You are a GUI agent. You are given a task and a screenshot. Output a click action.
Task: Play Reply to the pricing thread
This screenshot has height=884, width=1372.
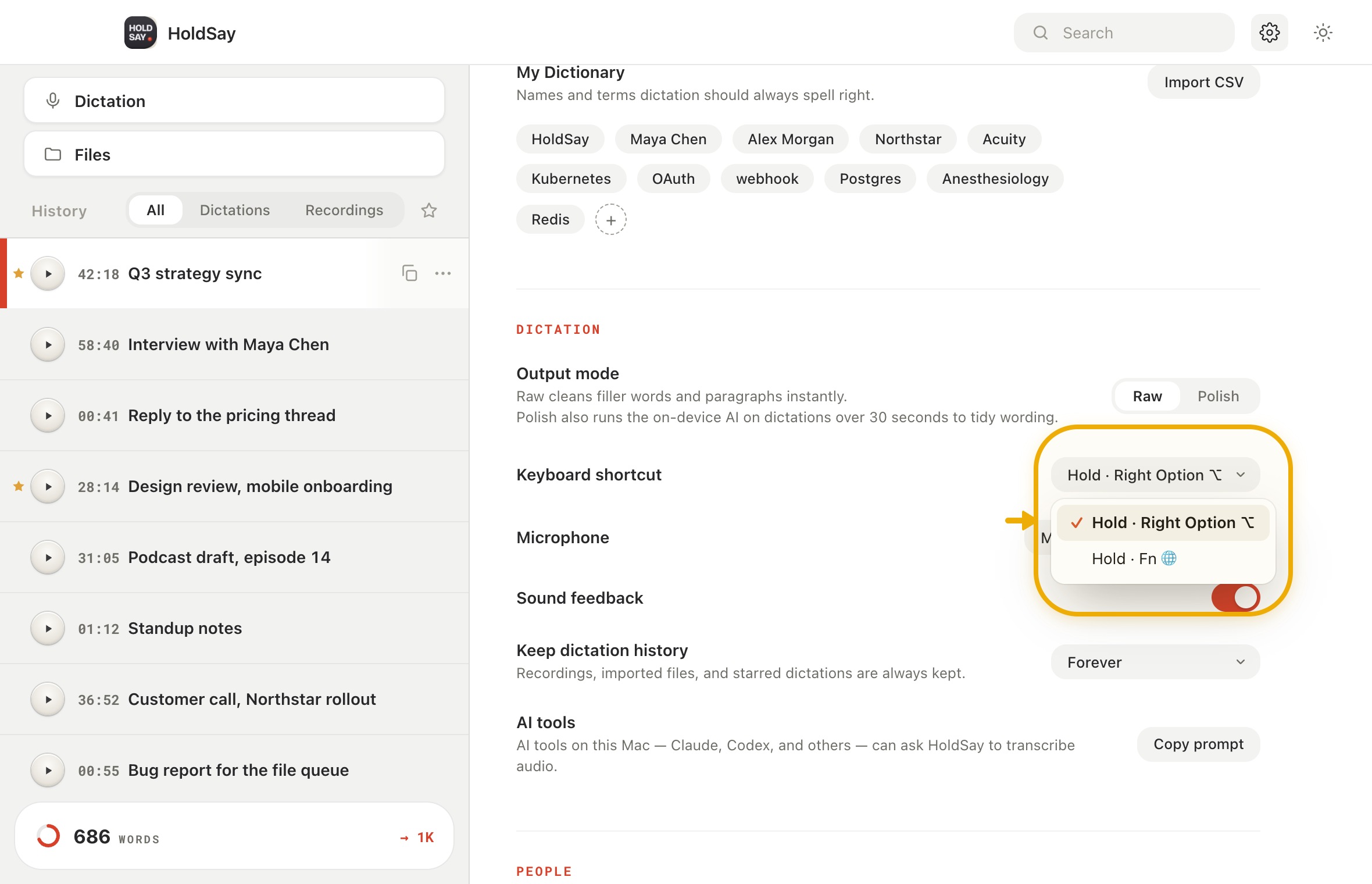click(x=48, y=415)
